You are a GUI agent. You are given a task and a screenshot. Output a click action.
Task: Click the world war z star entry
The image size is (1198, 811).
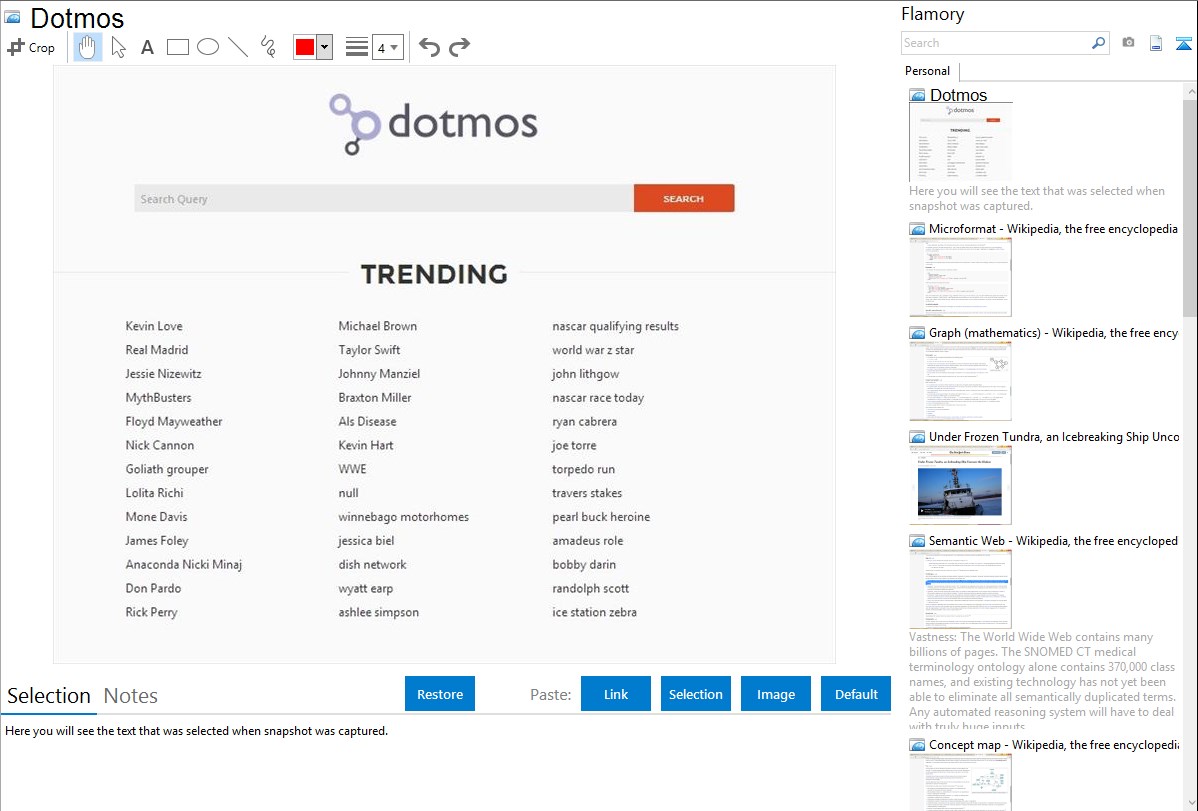[x=593, y=350]
